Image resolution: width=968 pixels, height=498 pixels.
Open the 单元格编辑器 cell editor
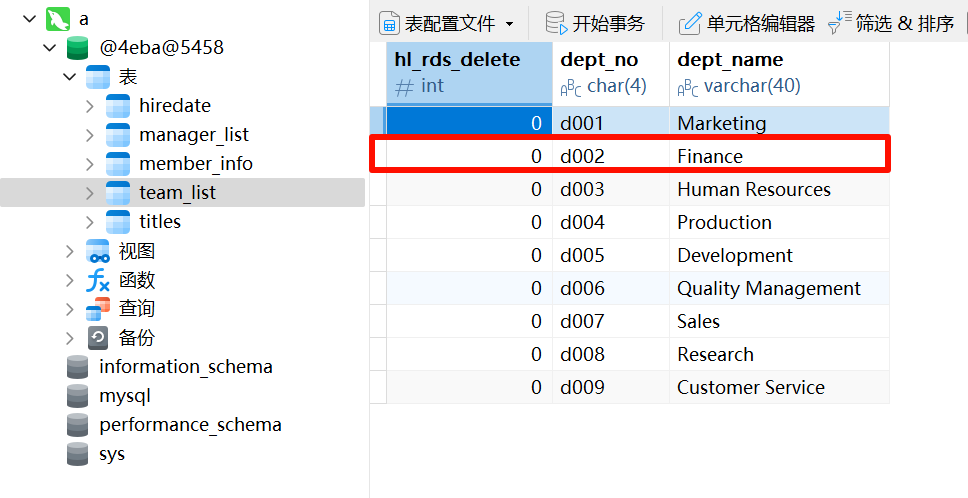point(746,23)
